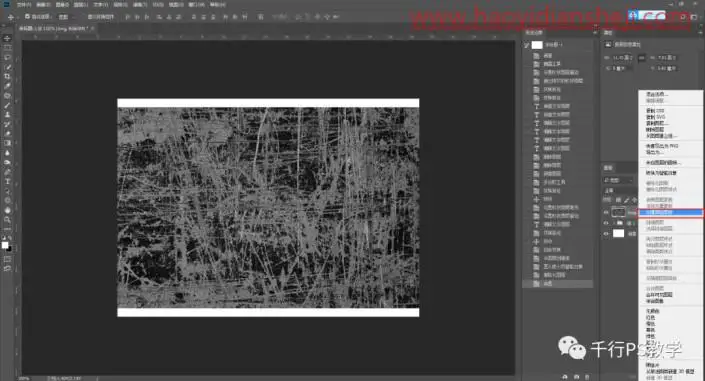Open the 图像 (Image) menu

coord(62,4)
